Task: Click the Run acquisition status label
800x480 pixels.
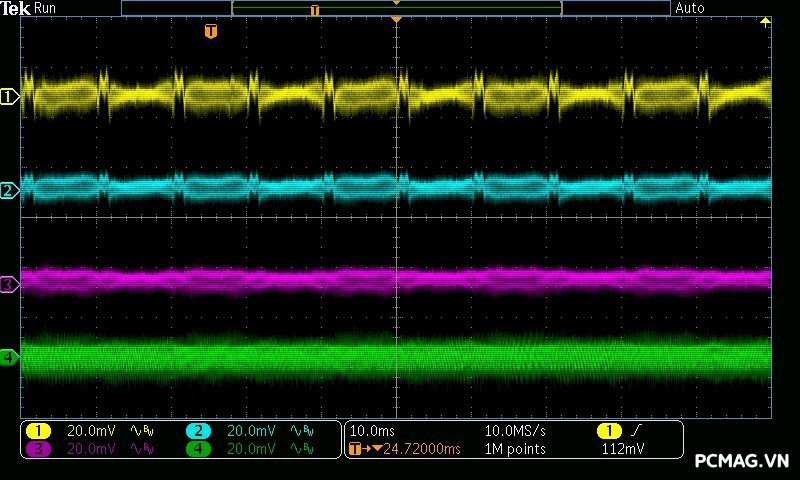Action: pyautogui.click(x=45, y=8)
